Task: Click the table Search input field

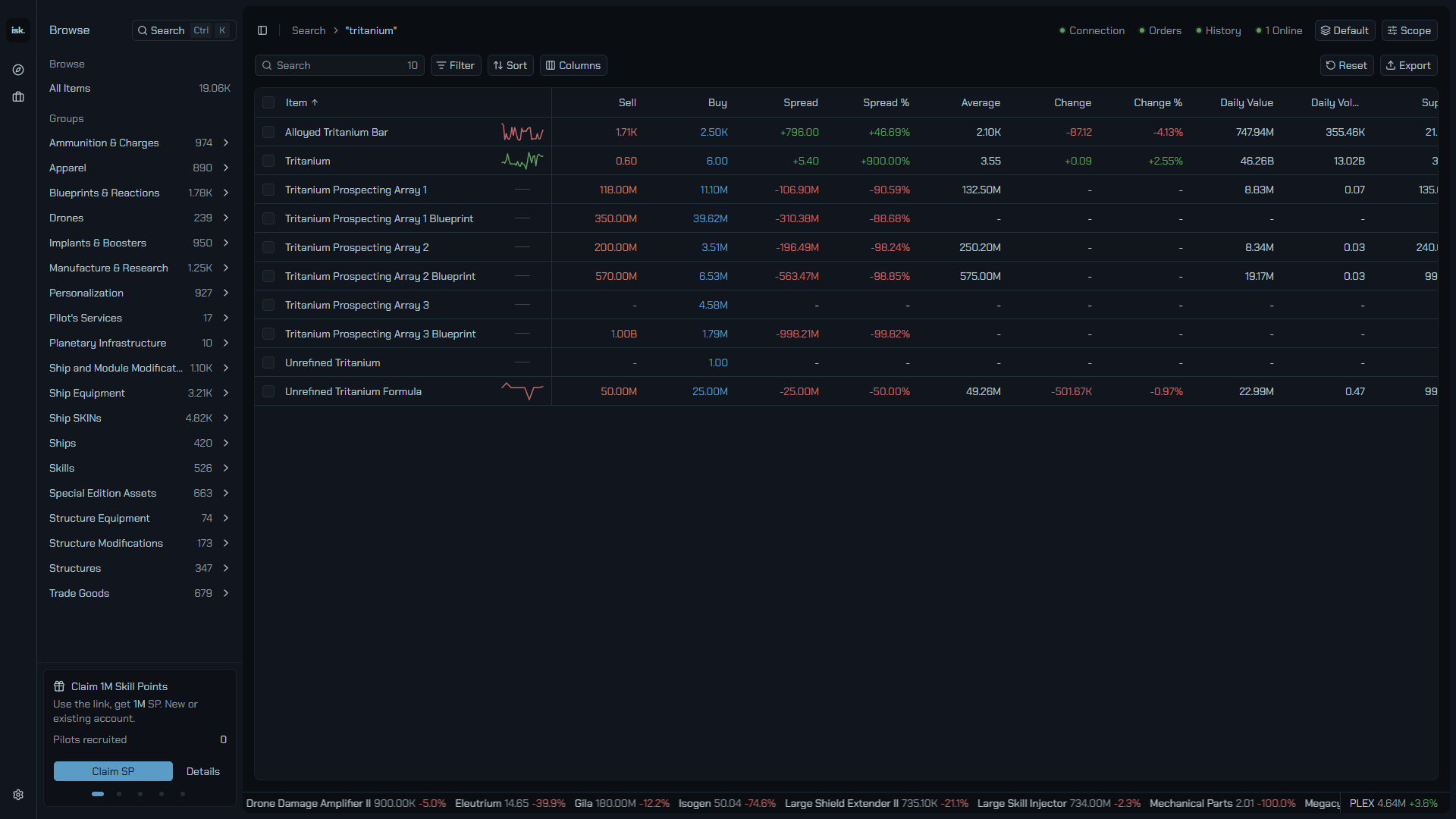Action: tap(340, 65)
